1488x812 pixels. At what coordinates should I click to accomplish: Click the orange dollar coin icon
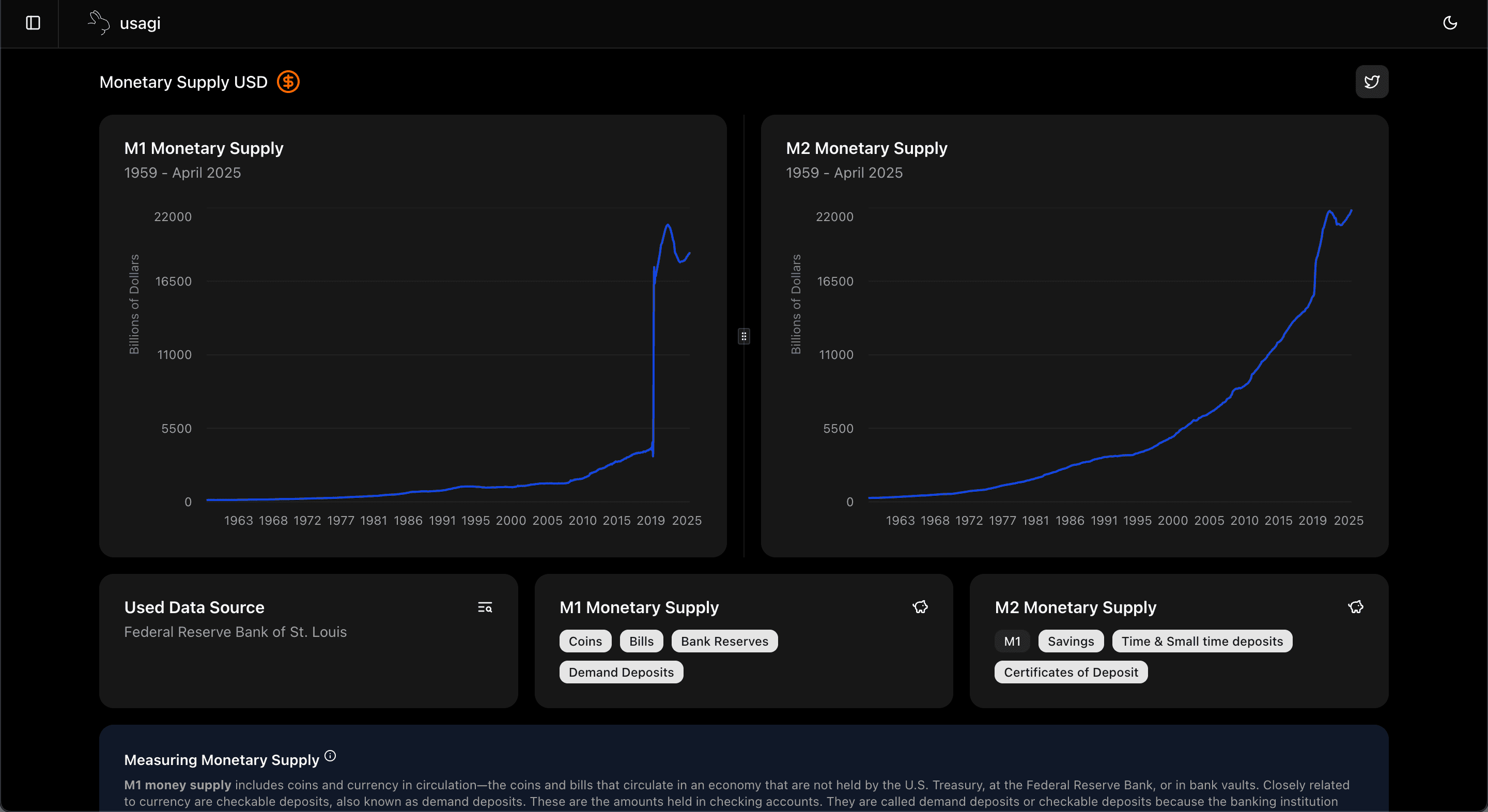(288, 82)
